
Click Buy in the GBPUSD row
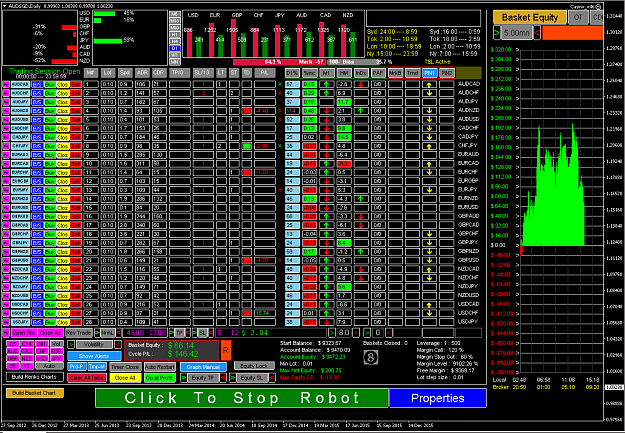[x=50, y=260]
